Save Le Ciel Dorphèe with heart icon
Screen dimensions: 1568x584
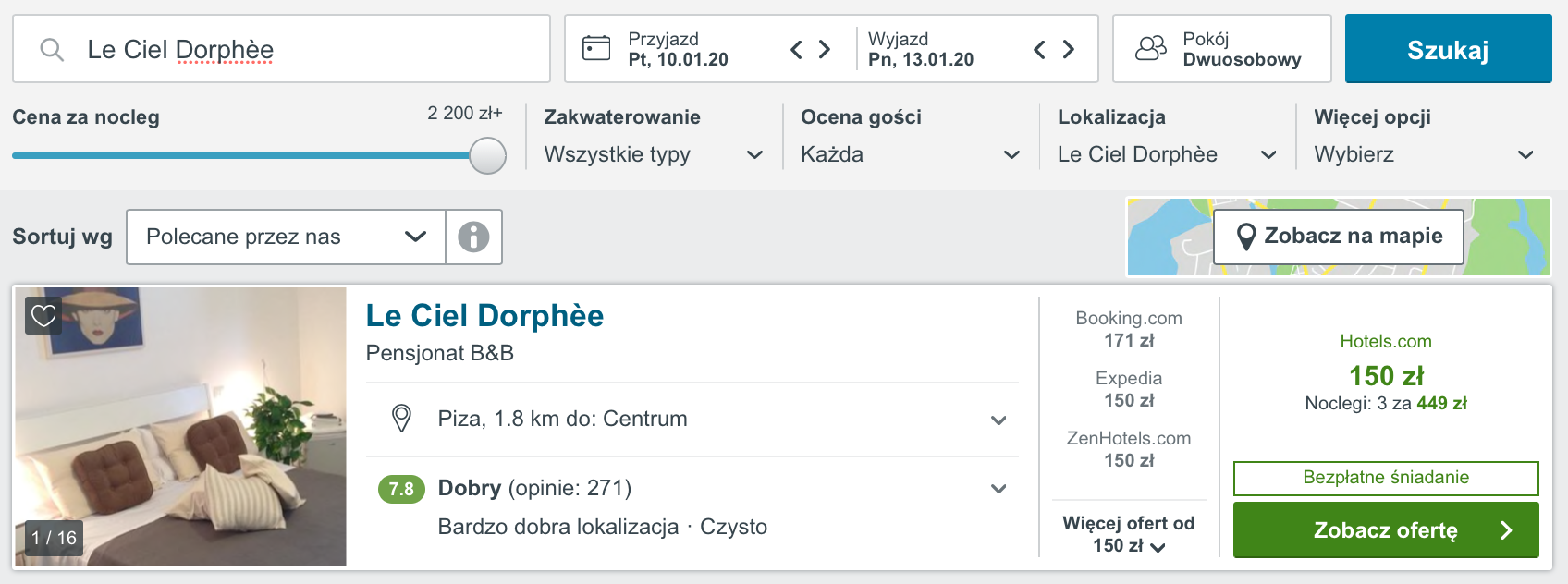click(43, 316)
